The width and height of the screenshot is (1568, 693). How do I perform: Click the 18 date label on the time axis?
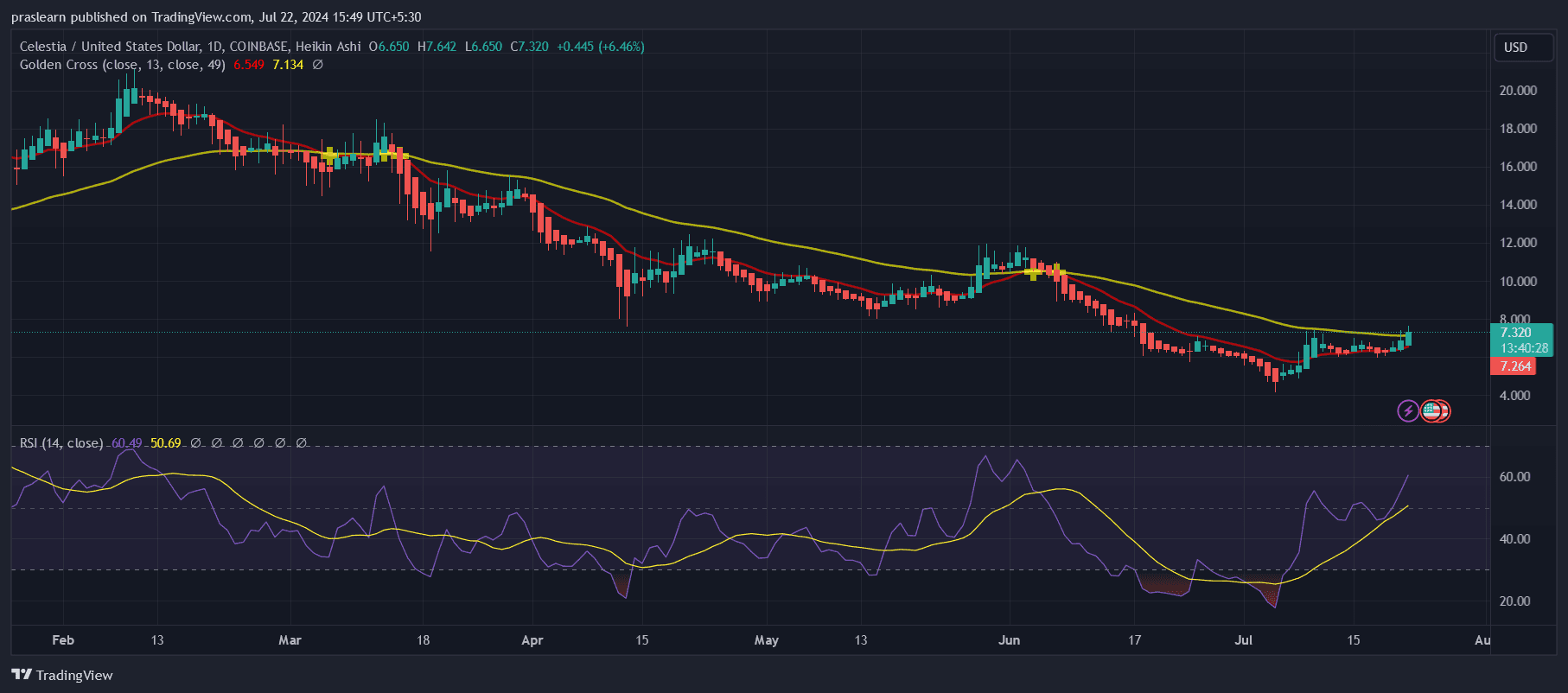click(x=423, y=640)
